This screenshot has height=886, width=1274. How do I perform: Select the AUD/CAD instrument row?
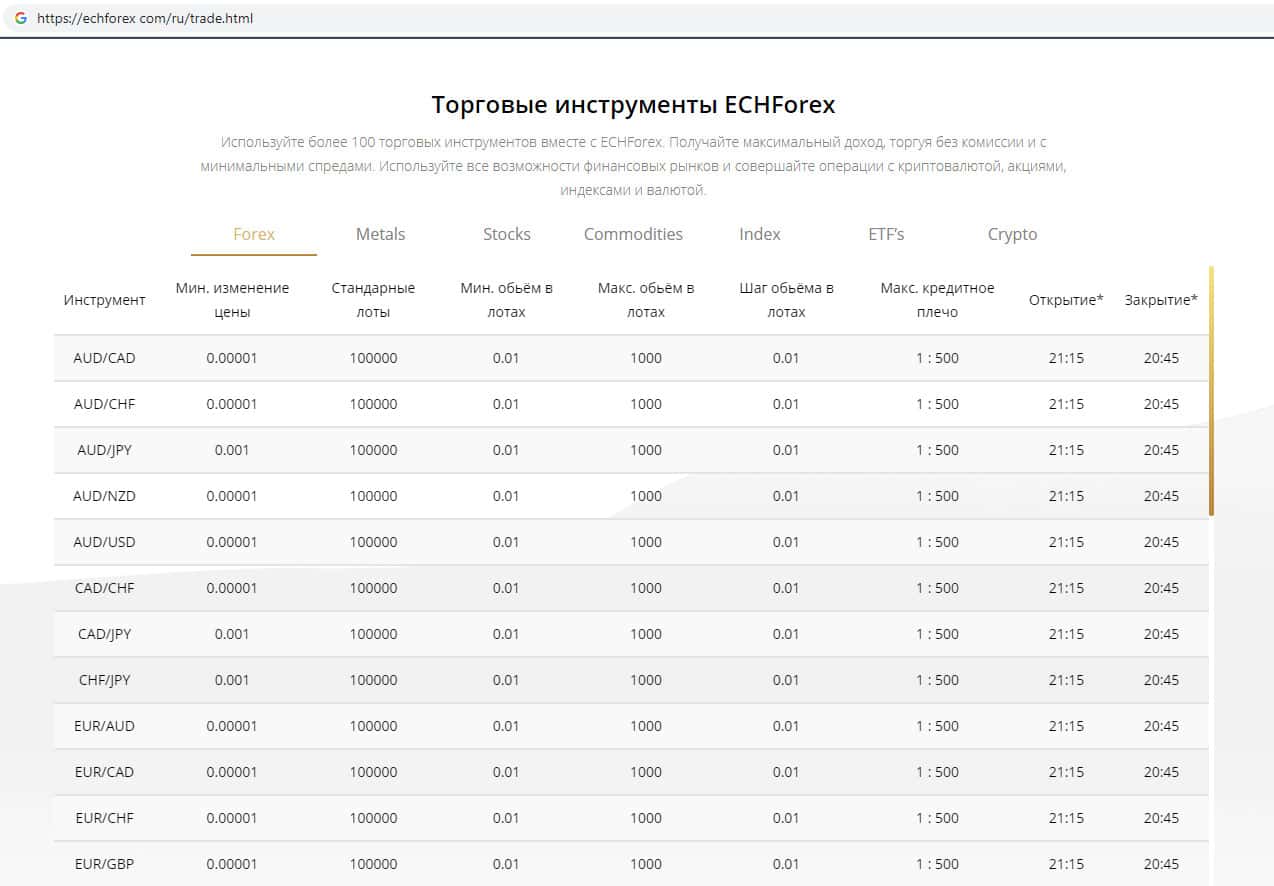tap(104, 358)
